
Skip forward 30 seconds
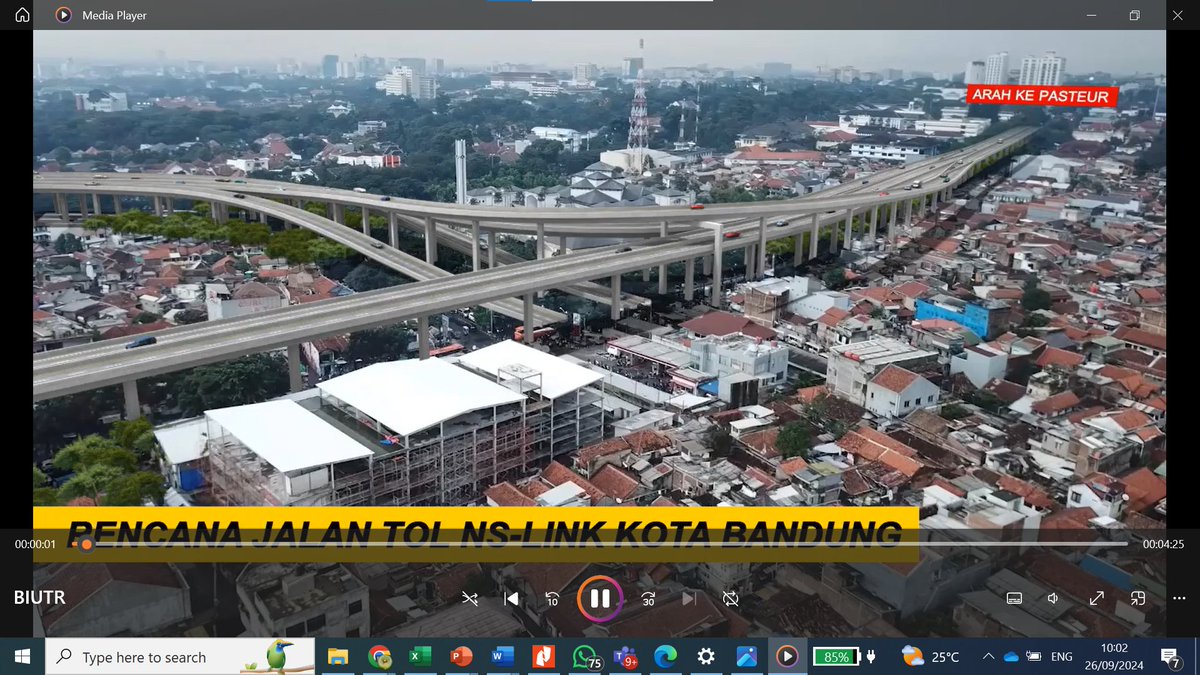point(648,598)
